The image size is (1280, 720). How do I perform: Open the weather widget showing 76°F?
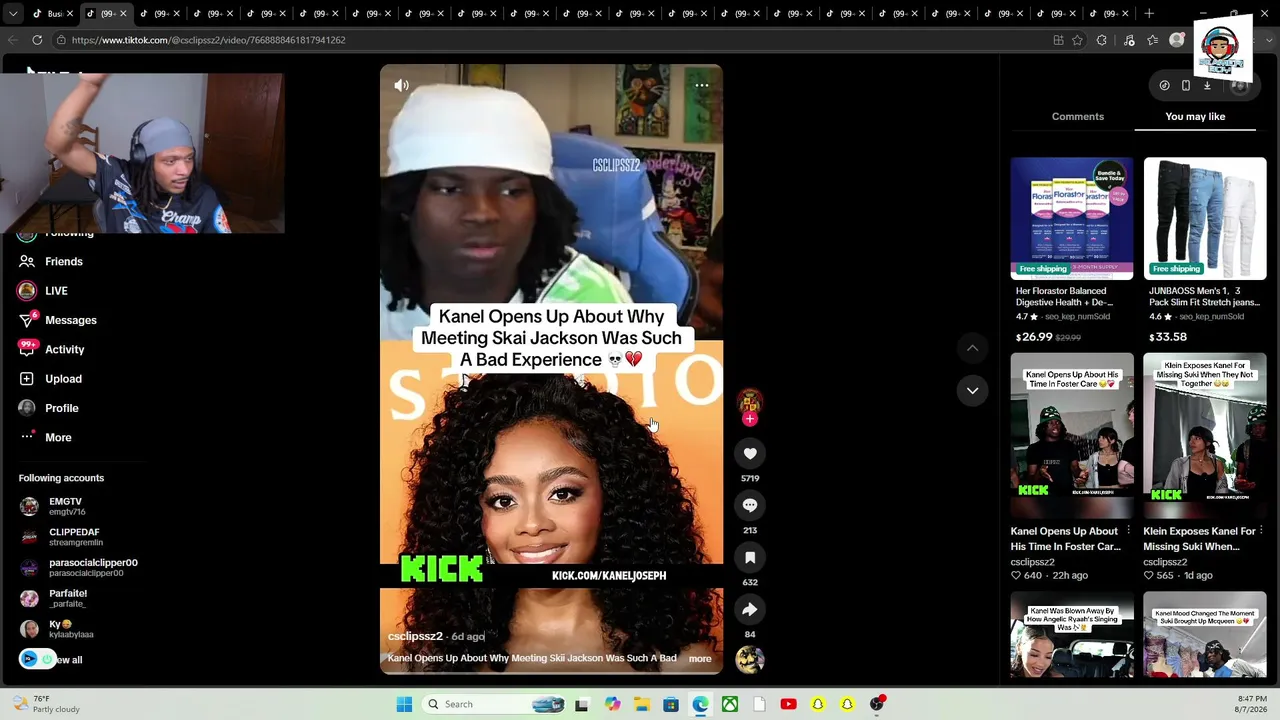click(47, 704)
